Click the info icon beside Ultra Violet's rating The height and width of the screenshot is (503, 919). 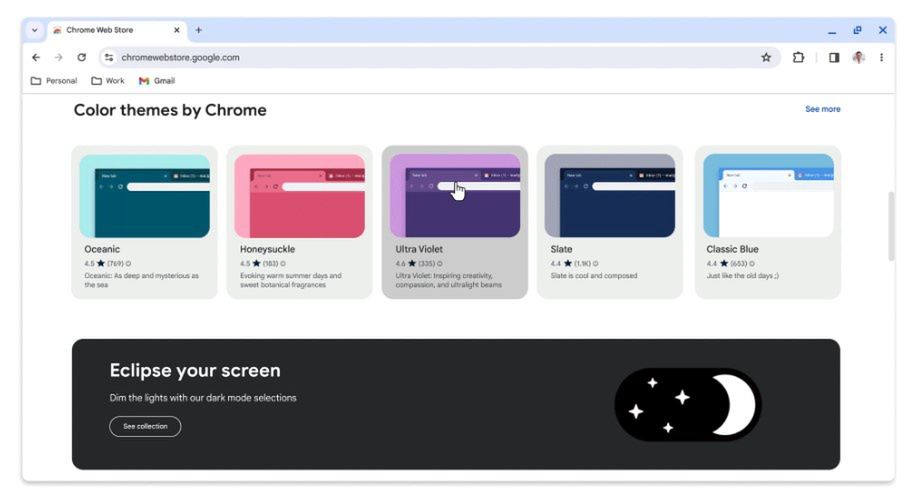tap(440, 264)
